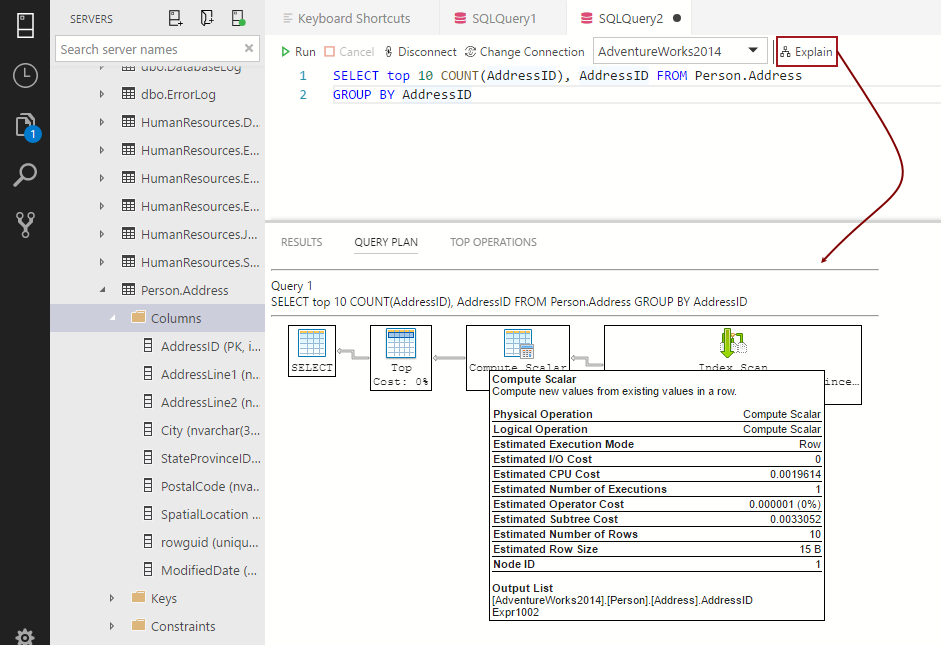This screenshot has width=941, height=645.
Task: Click the Query 1 statement text
Action: (509, 302)
